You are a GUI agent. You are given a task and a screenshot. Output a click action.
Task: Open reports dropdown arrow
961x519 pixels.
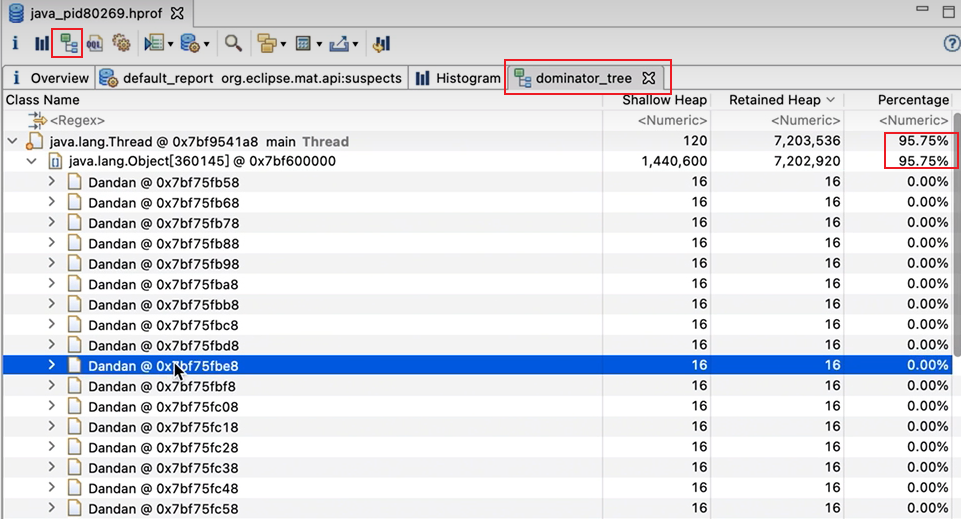click(170, 44)
